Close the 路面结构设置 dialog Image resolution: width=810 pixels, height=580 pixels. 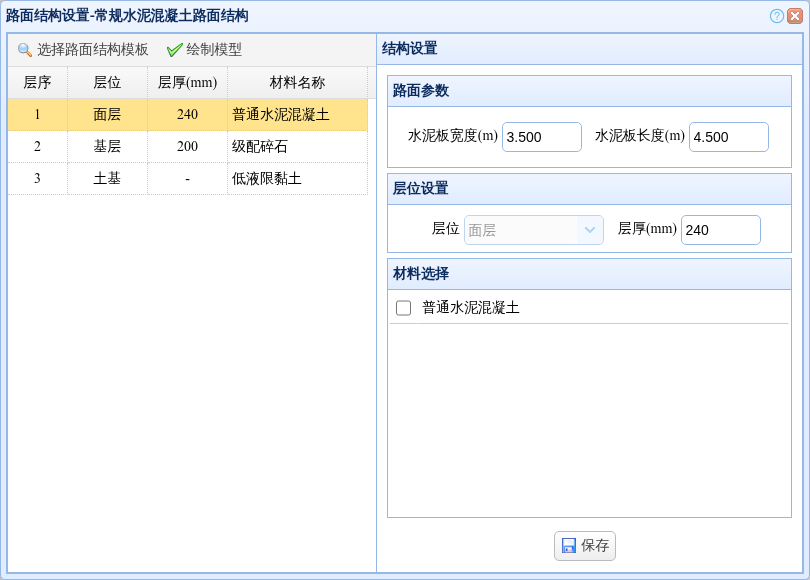(x=795, y=16)
